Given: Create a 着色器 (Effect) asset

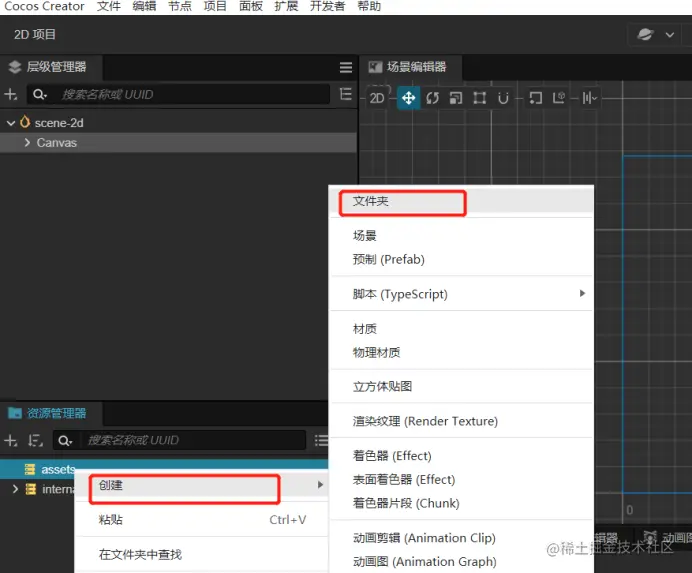Looking at the screenshot, I should pyautogui.click(x=461, y=456).
